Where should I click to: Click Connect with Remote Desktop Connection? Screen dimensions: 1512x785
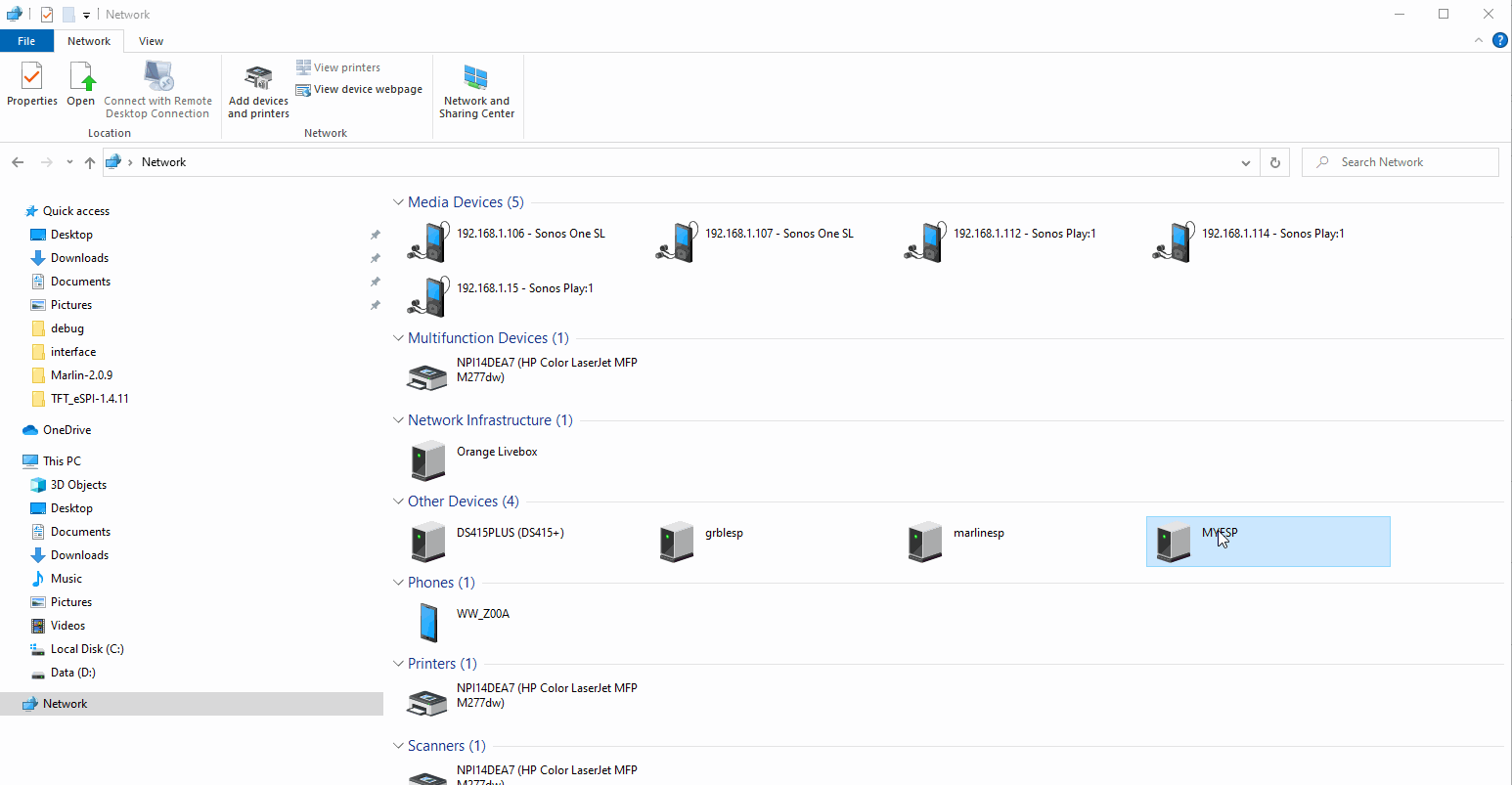click(157, 90)
